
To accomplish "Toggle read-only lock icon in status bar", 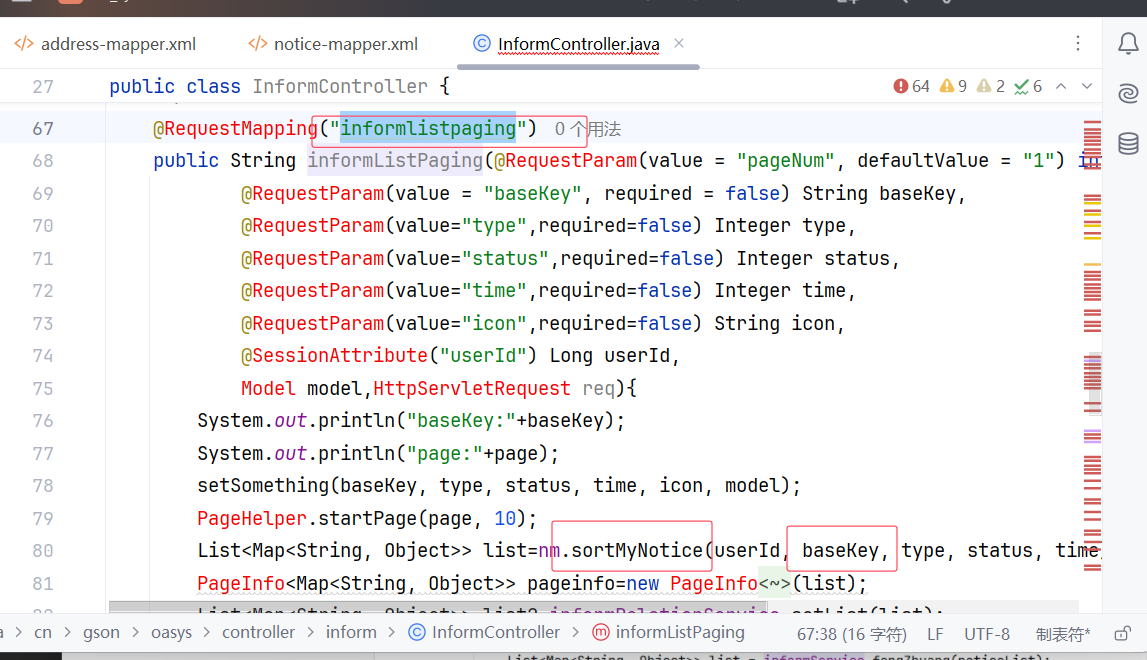I will [1122, 633].
